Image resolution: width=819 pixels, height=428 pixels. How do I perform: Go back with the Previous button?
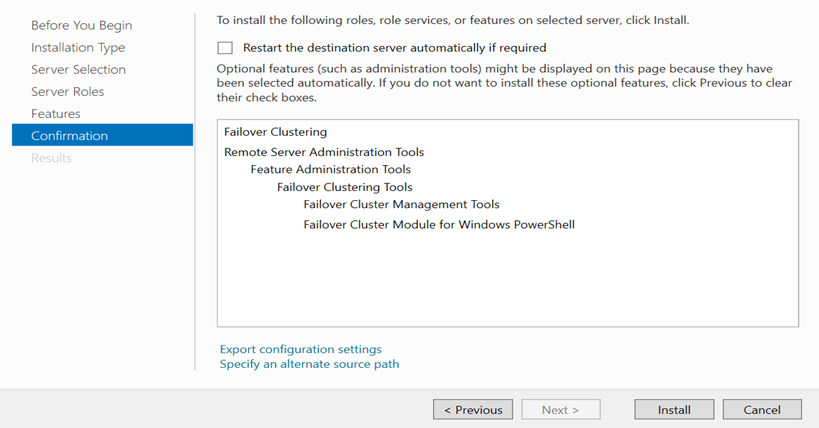tap(473, 410)
